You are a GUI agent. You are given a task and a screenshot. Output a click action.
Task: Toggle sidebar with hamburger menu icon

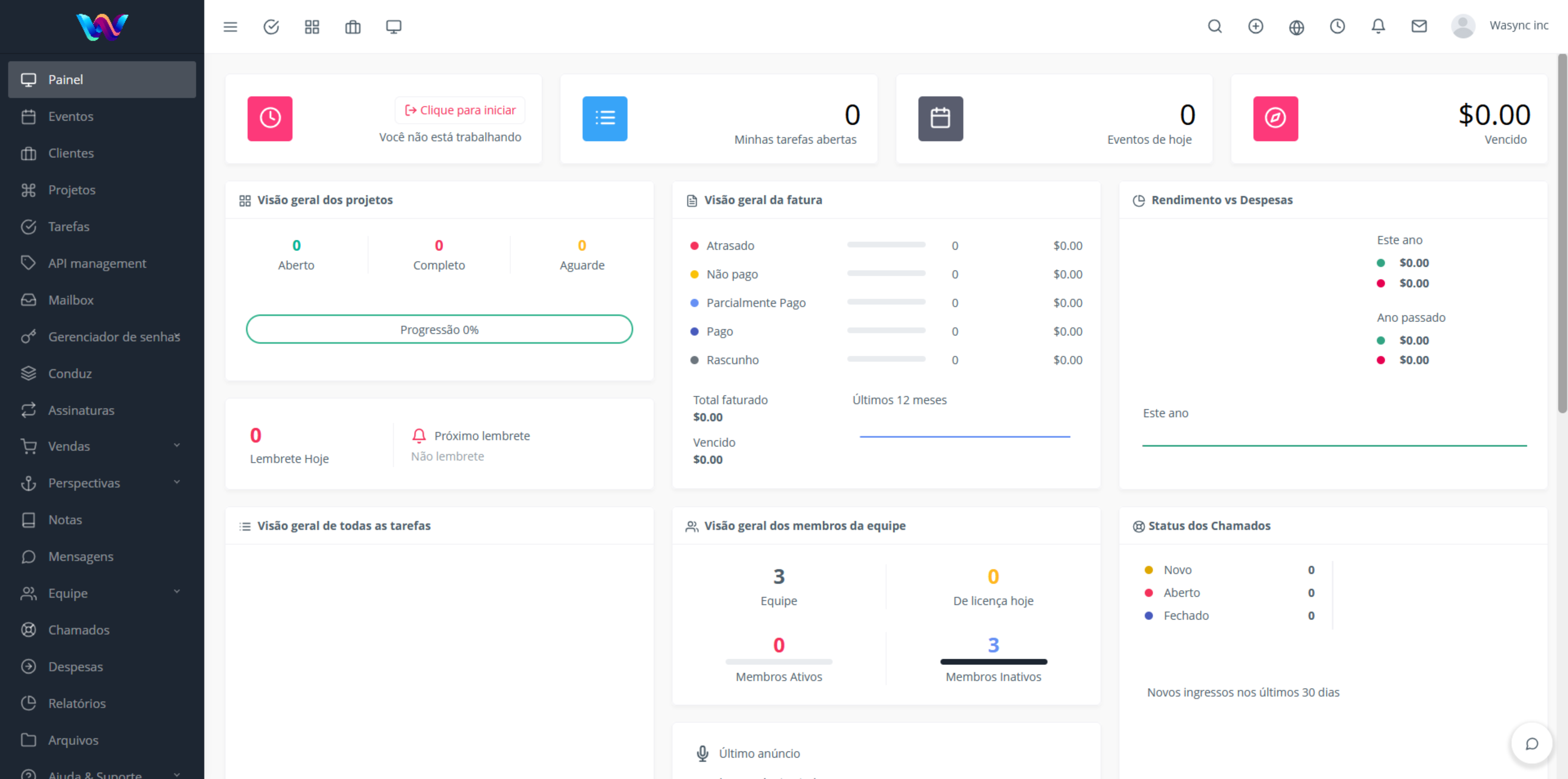tap(230, 27)
